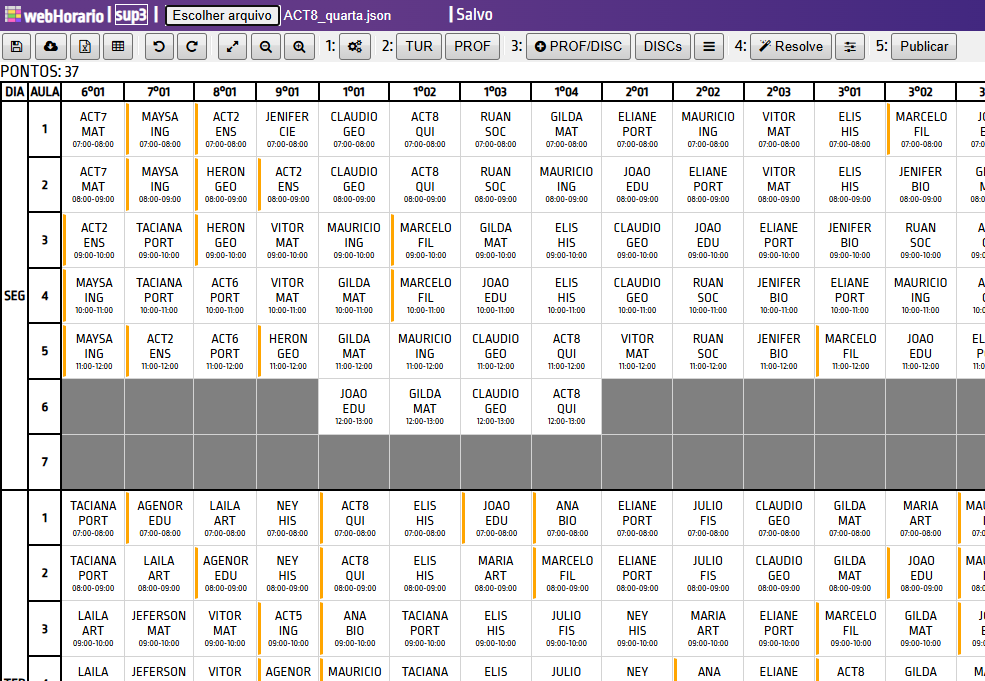This screenshot has height=681, width=985.
Task: Select CLAUDIO GEO 12:00-13:00 cell
Action: pos(496,406)
